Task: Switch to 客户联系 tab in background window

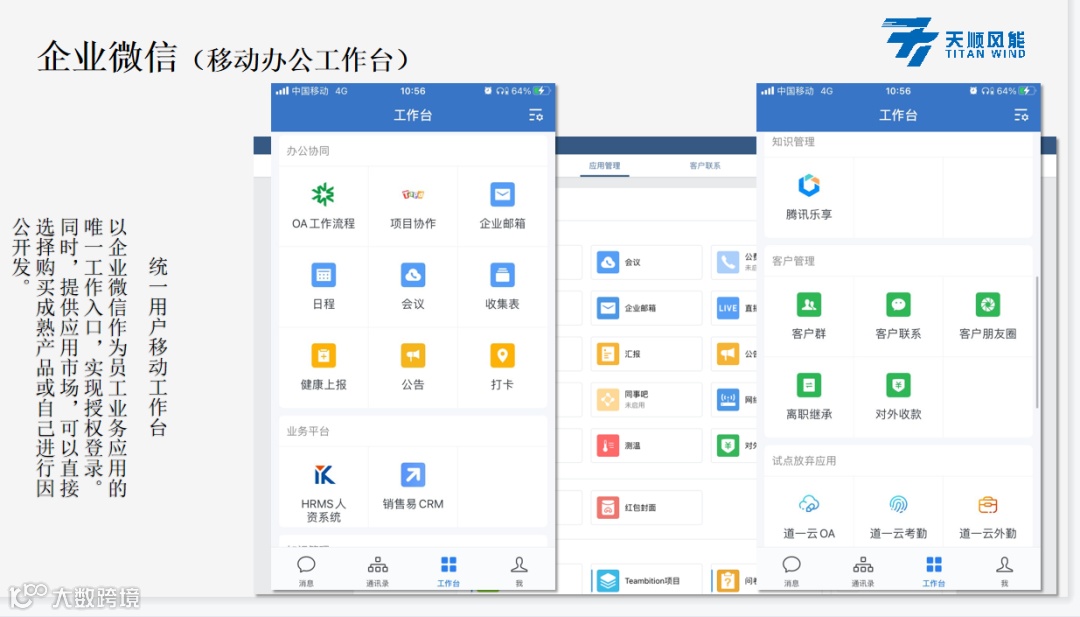Action: pos(705,165)
